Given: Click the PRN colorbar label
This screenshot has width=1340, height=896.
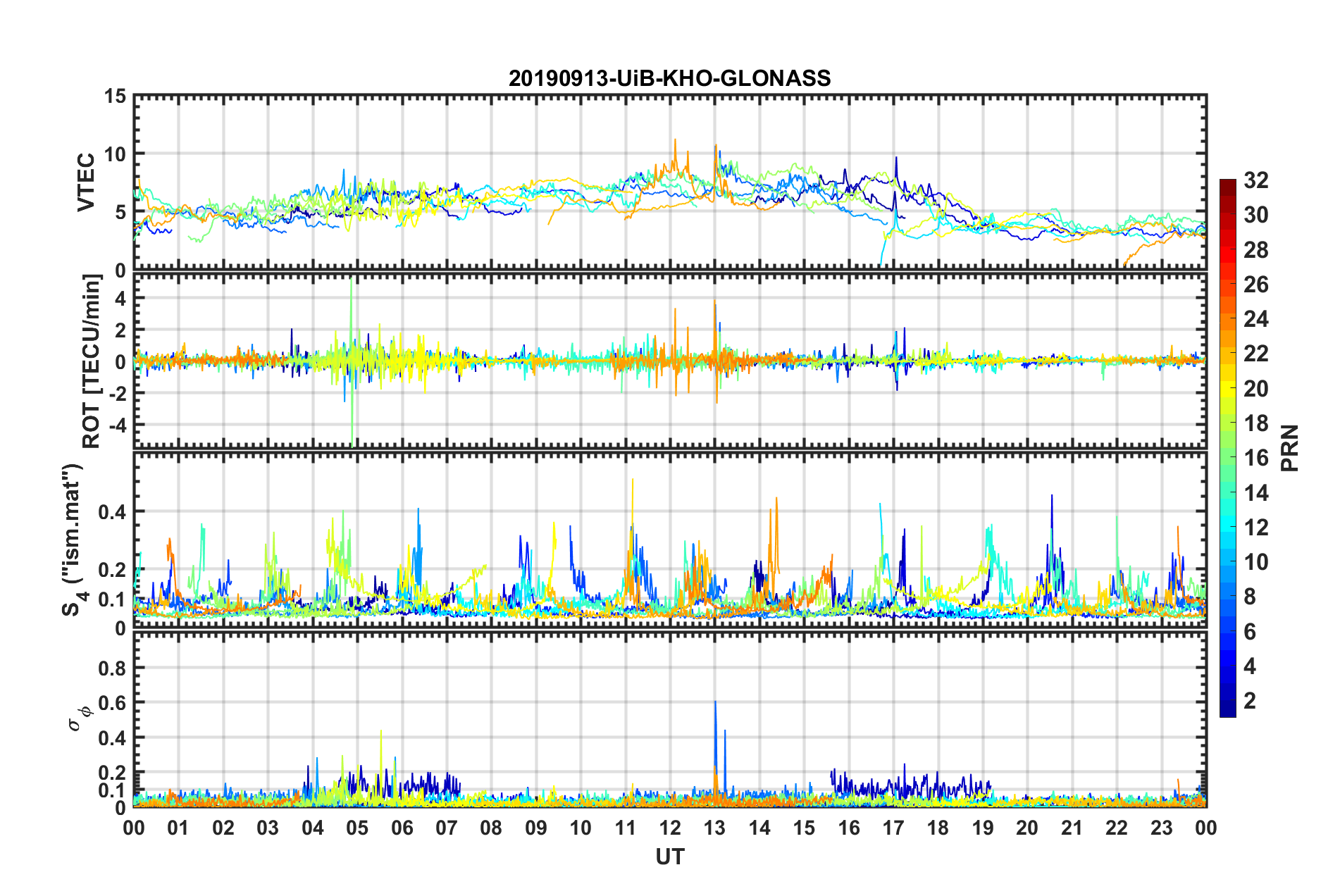Looking at the screenshot, I should pyautogui.click(x=1290, y=448).
